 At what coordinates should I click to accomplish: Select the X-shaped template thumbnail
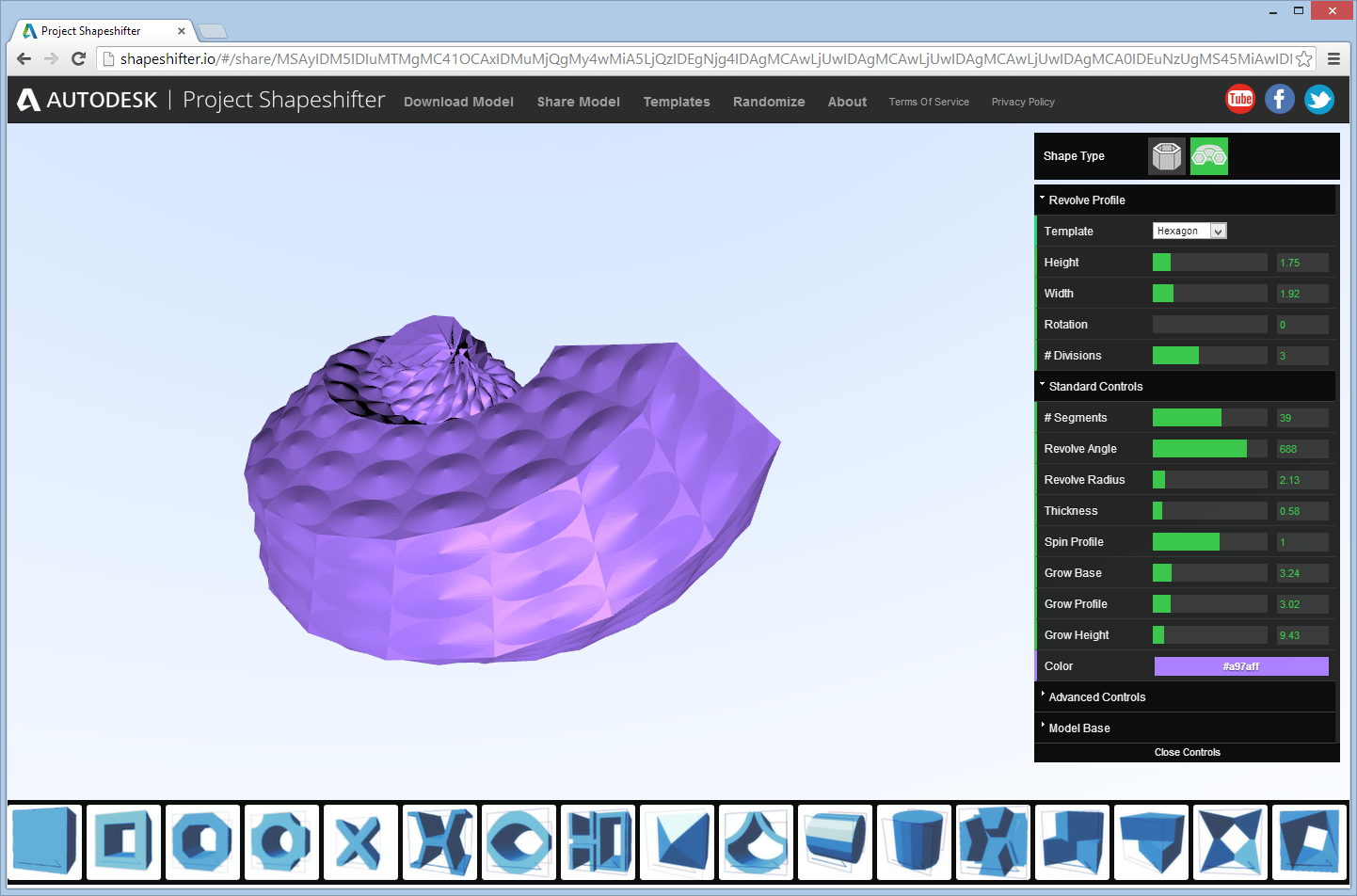tap(360, 841)
